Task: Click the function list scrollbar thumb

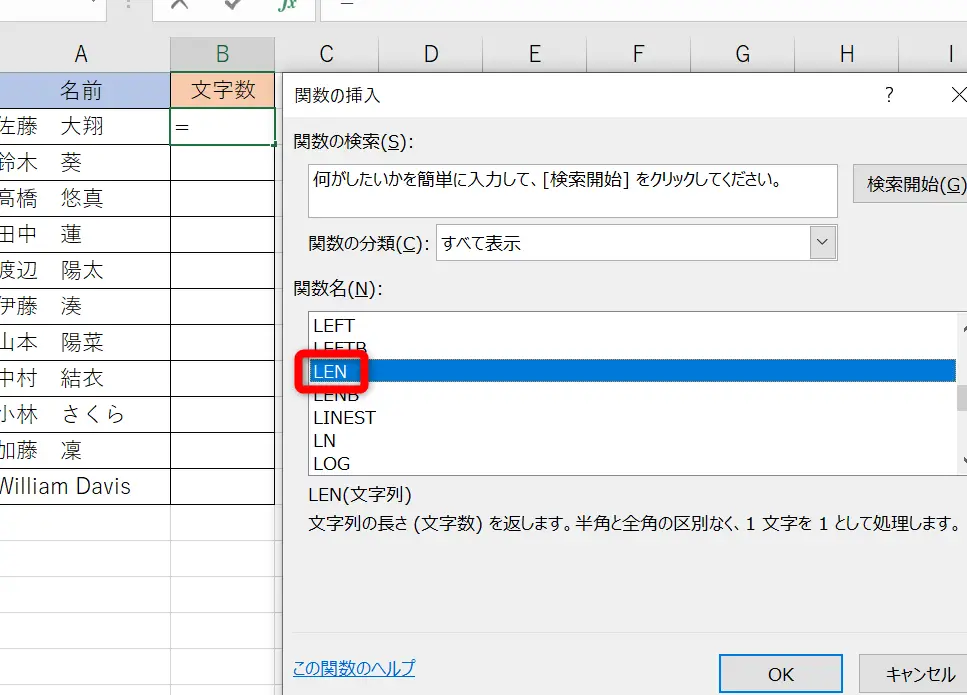Action: tap(961, 398)
